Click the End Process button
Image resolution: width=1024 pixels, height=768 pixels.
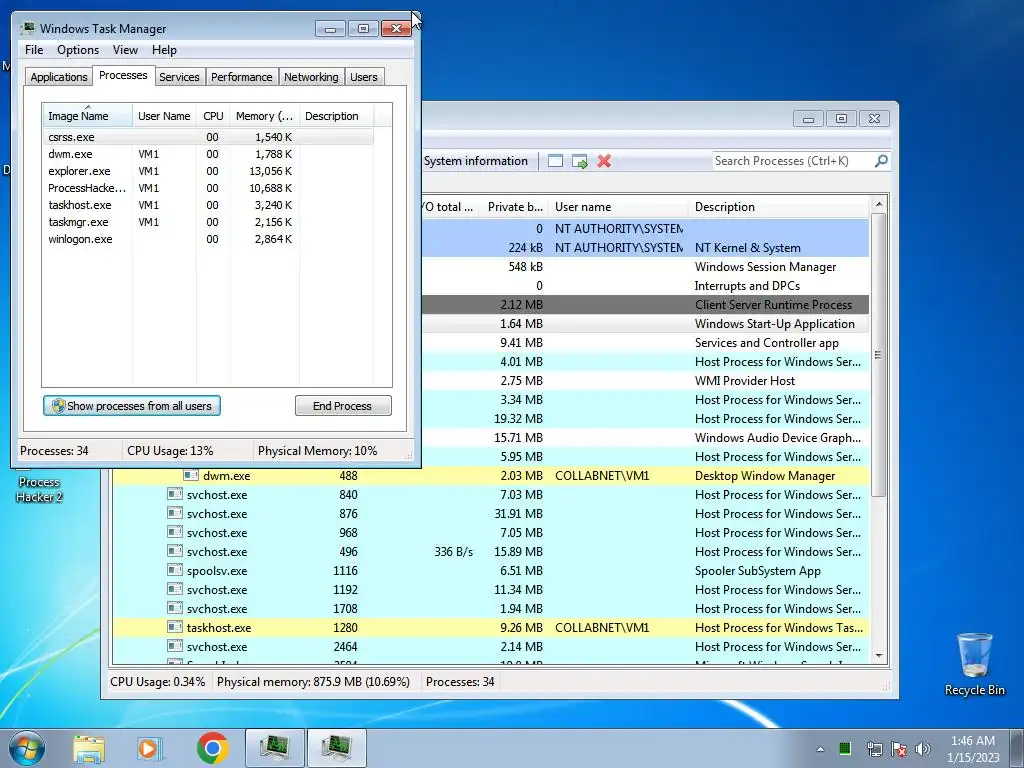click(x=343, y=406)
